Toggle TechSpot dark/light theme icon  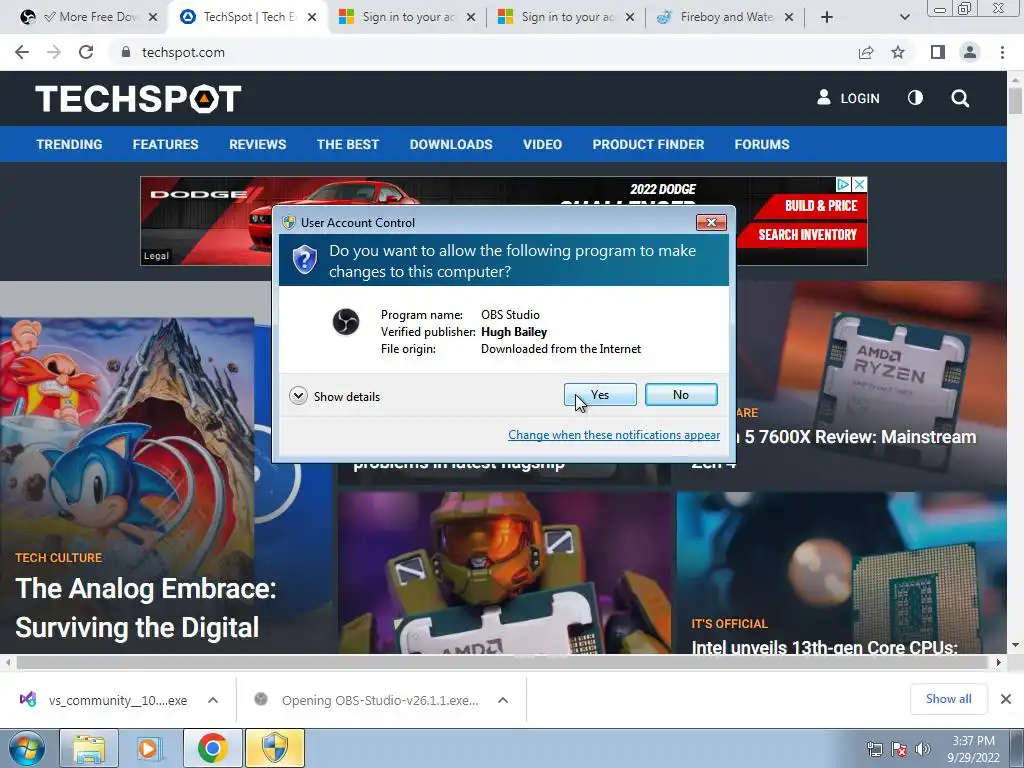[916, 98]
